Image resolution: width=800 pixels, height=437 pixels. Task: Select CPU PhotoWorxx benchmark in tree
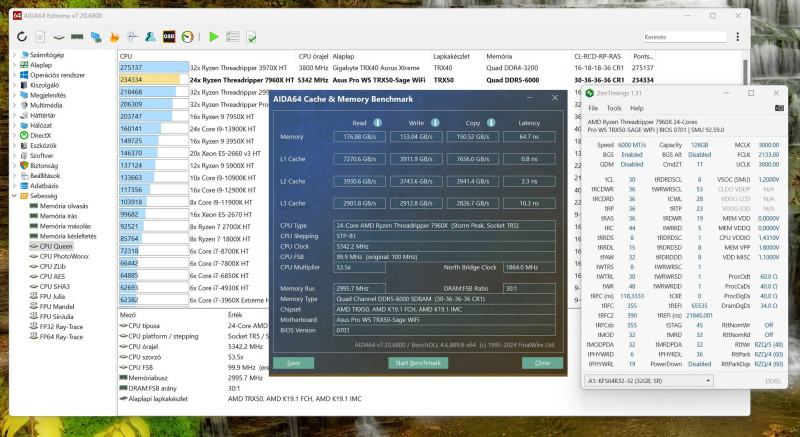click(64, 256)
